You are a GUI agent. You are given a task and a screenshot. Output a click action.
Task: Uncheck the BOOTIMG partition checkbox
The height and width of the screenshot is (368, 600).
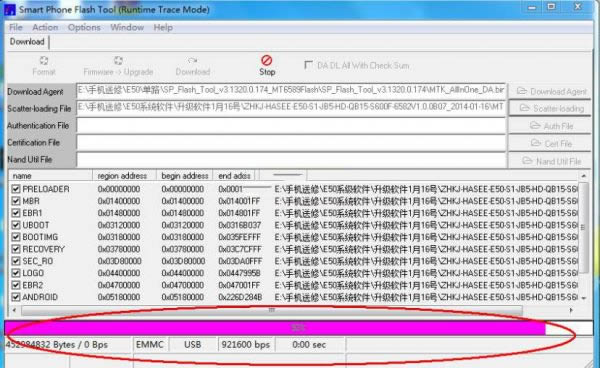16,237
